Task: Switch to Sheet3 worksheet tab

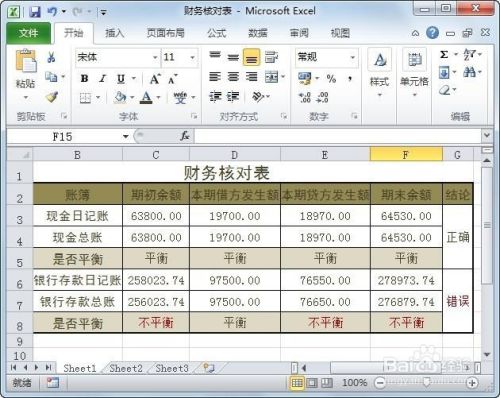Action: point(172,368)
